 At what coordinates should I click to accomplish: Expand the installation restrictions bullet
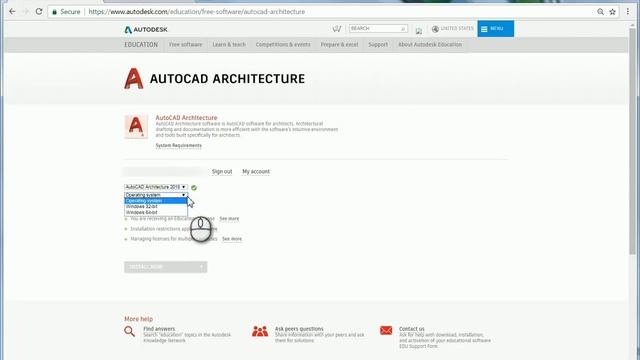pyautogui.click(x=126, y=229)
